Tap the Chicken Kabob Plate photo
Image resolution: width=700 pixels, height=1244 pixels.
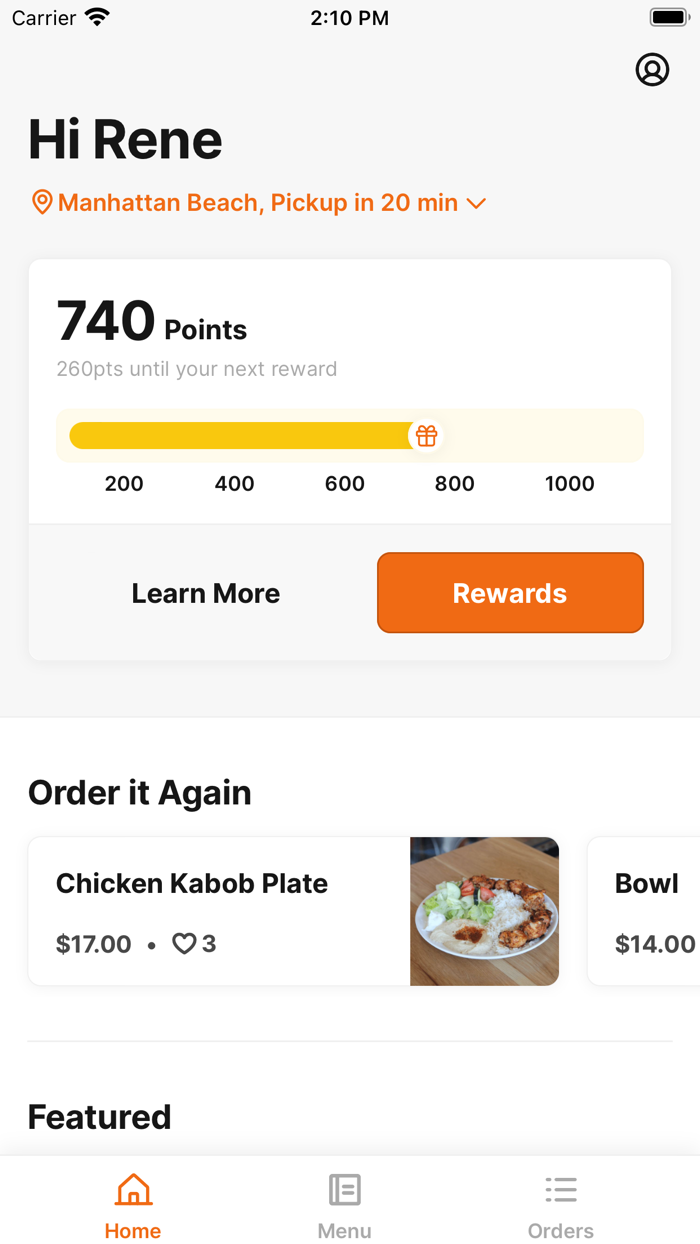(x=484, y=911)
